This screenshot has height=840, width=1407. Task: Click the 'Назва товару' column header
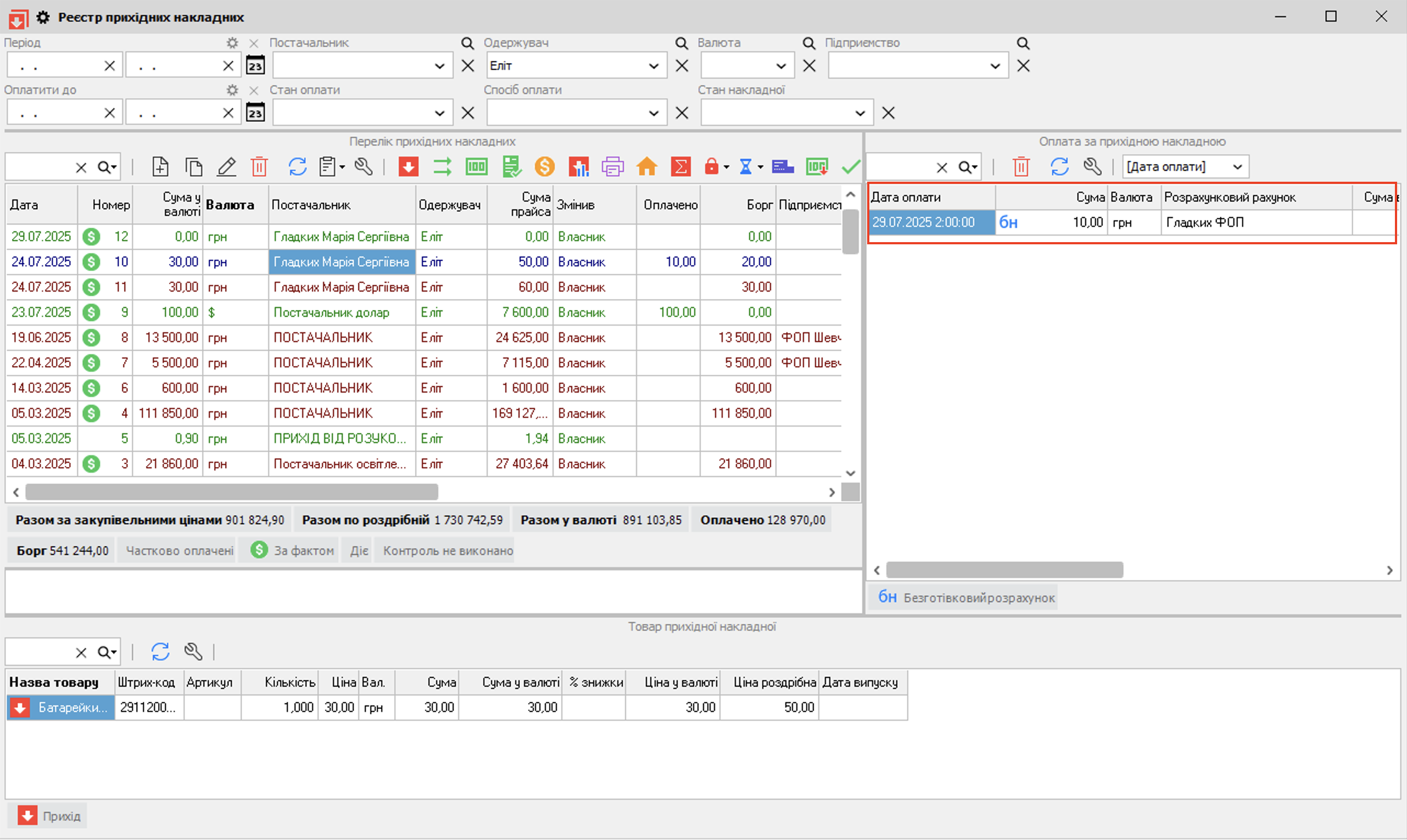(54, 682)
